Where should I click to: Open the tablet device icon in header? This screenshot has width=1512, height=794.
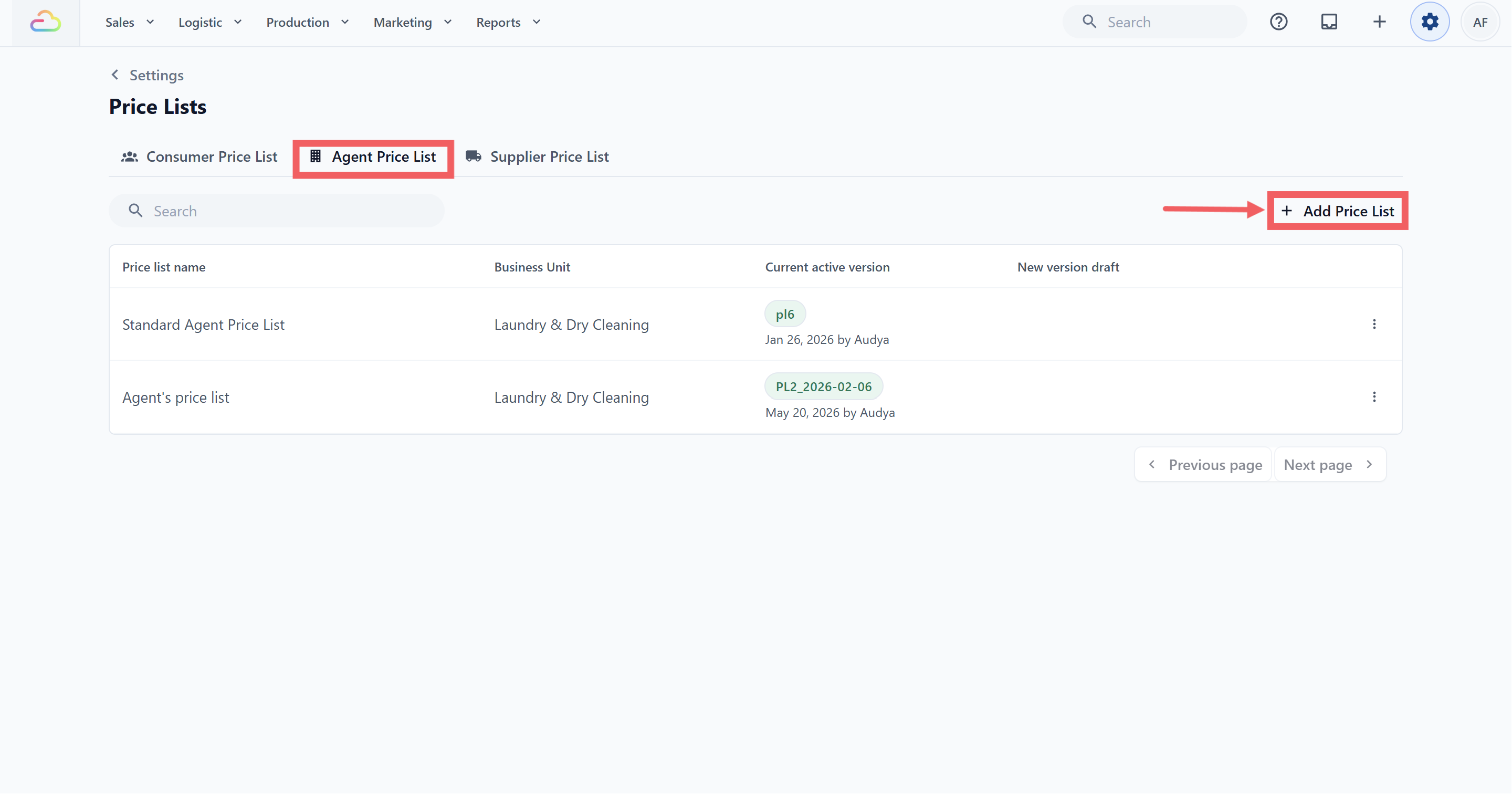pyautogui.click(x=1329, y=22)
